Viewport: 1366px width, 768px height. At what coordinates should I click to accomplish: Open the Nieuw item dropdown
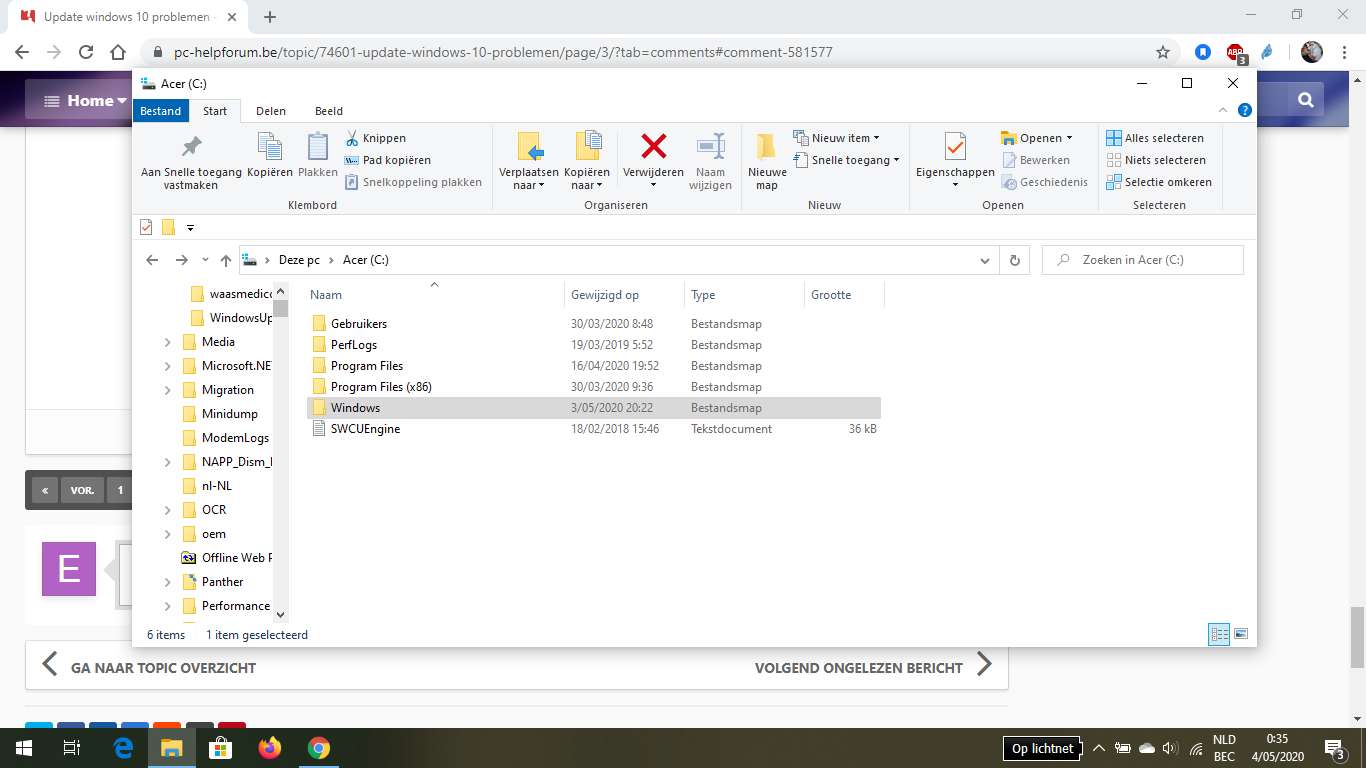pyautogui.click(x=836, y=138)
